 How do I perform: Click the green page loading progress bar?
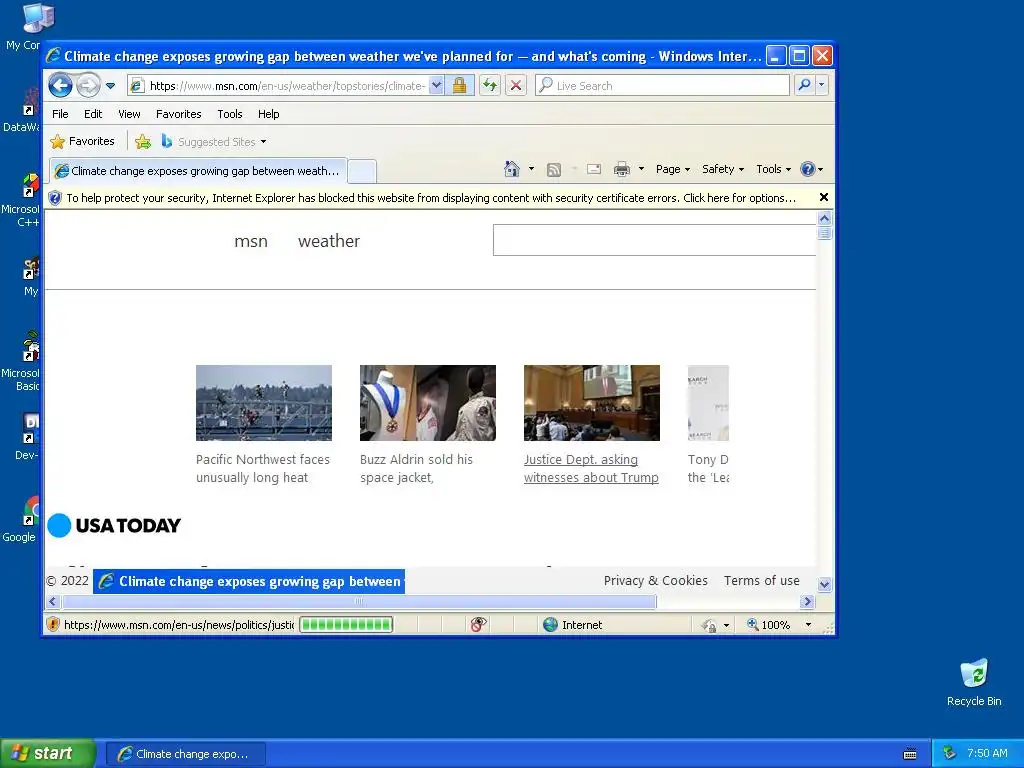[346, 625]
